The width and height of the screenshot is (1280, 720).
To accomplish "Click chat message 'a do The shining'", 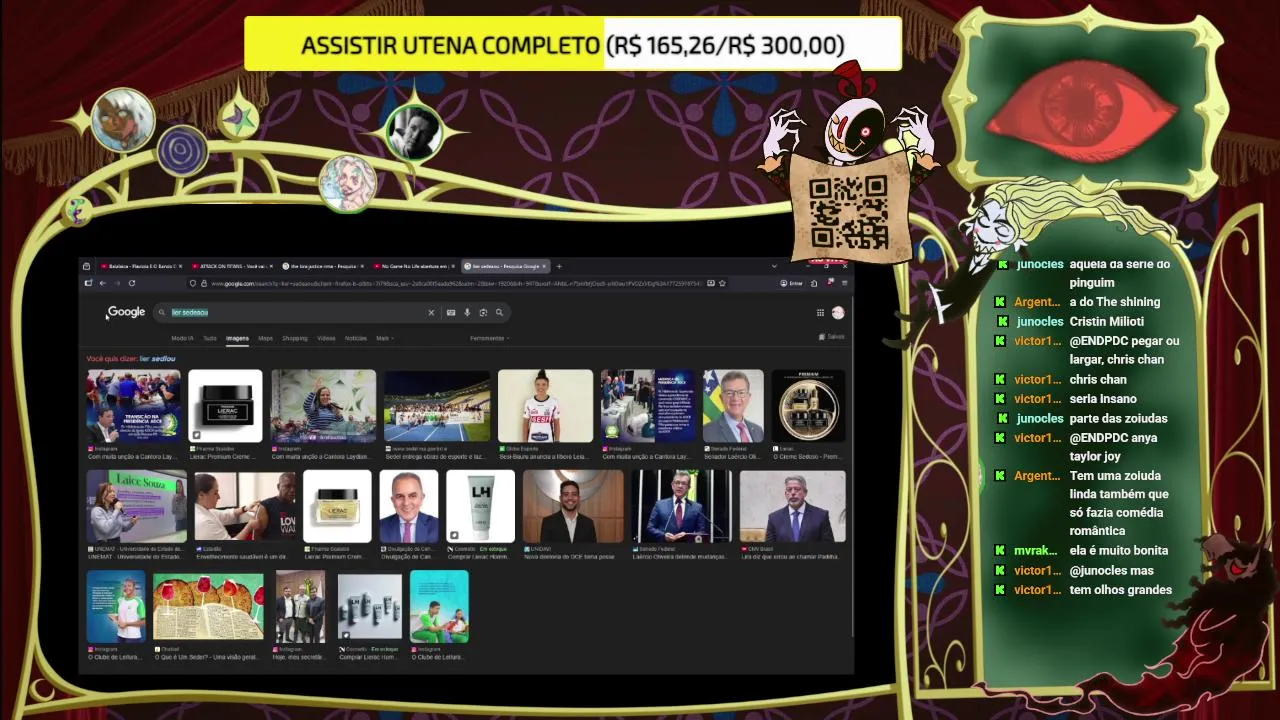I will 1115,302.
